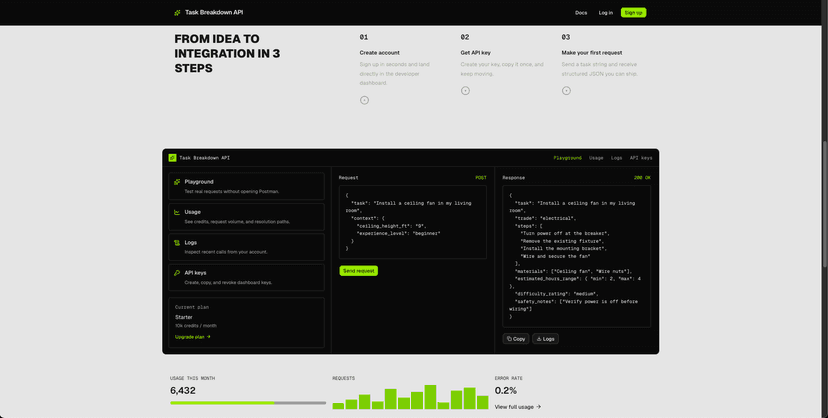Click the View full usage link

(518, 407)
